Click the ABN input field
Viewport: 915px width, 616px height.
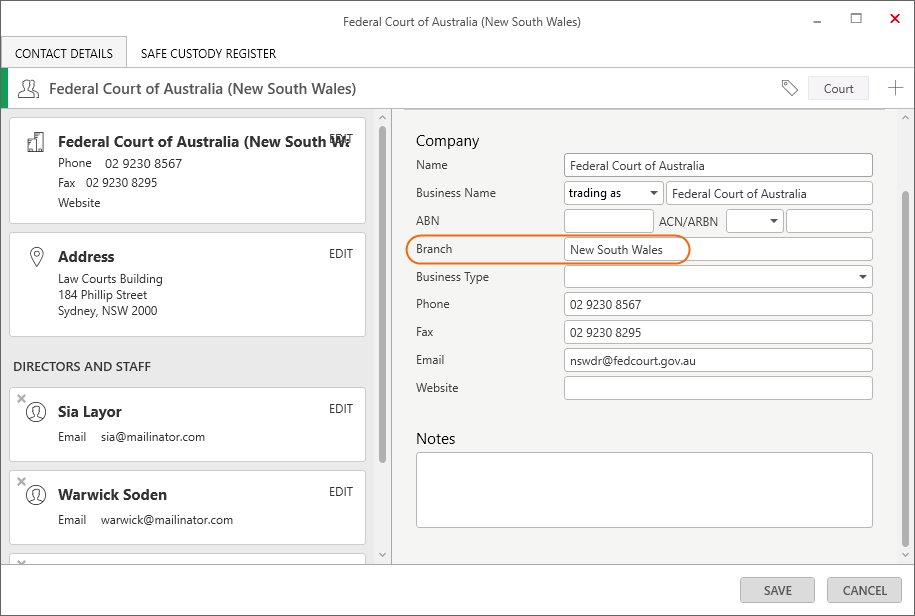tap(609, 221)
